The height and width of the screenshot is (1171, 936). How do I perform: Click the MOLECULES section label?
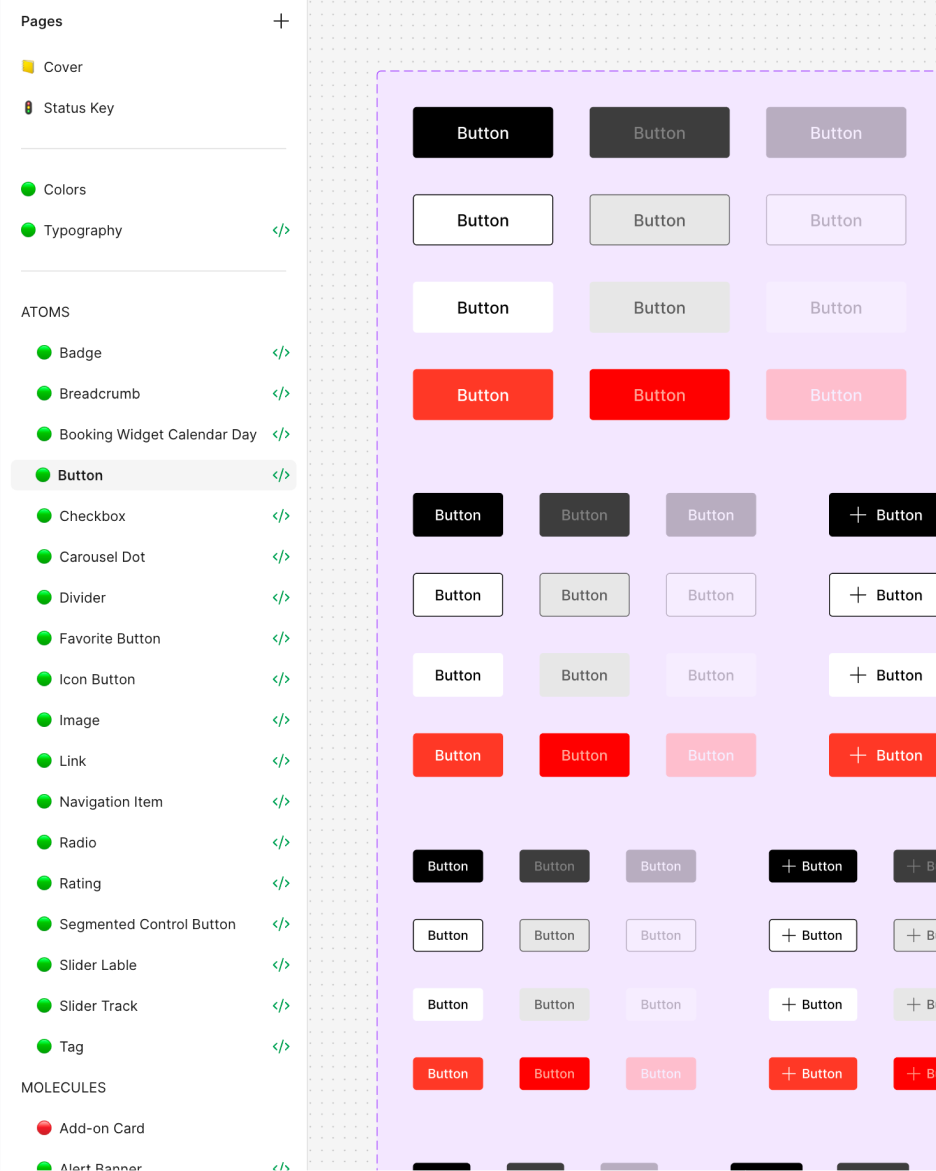coord(63,1087)
